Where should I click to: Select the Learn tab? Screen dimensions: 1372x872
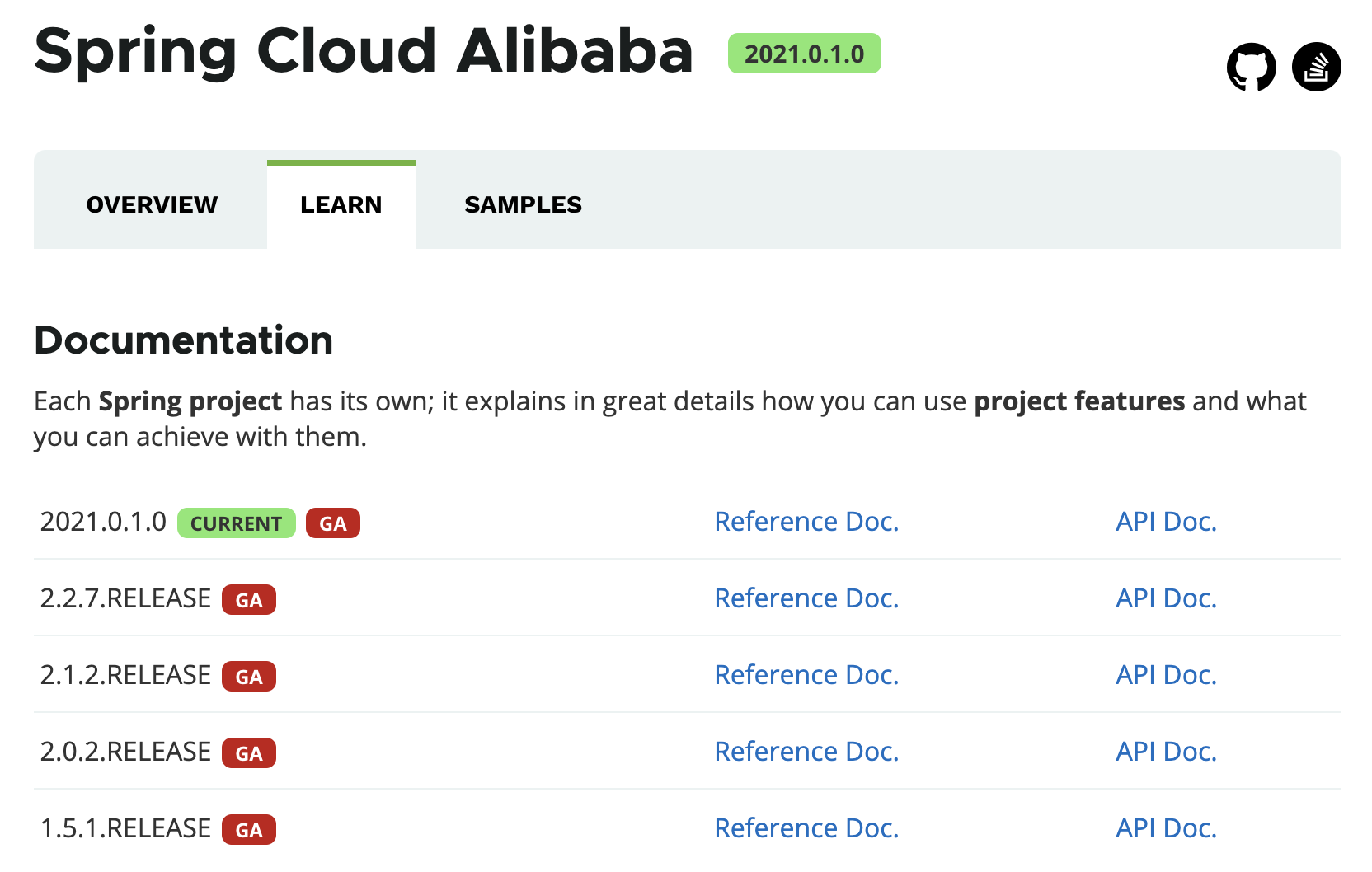pos(341,204)
